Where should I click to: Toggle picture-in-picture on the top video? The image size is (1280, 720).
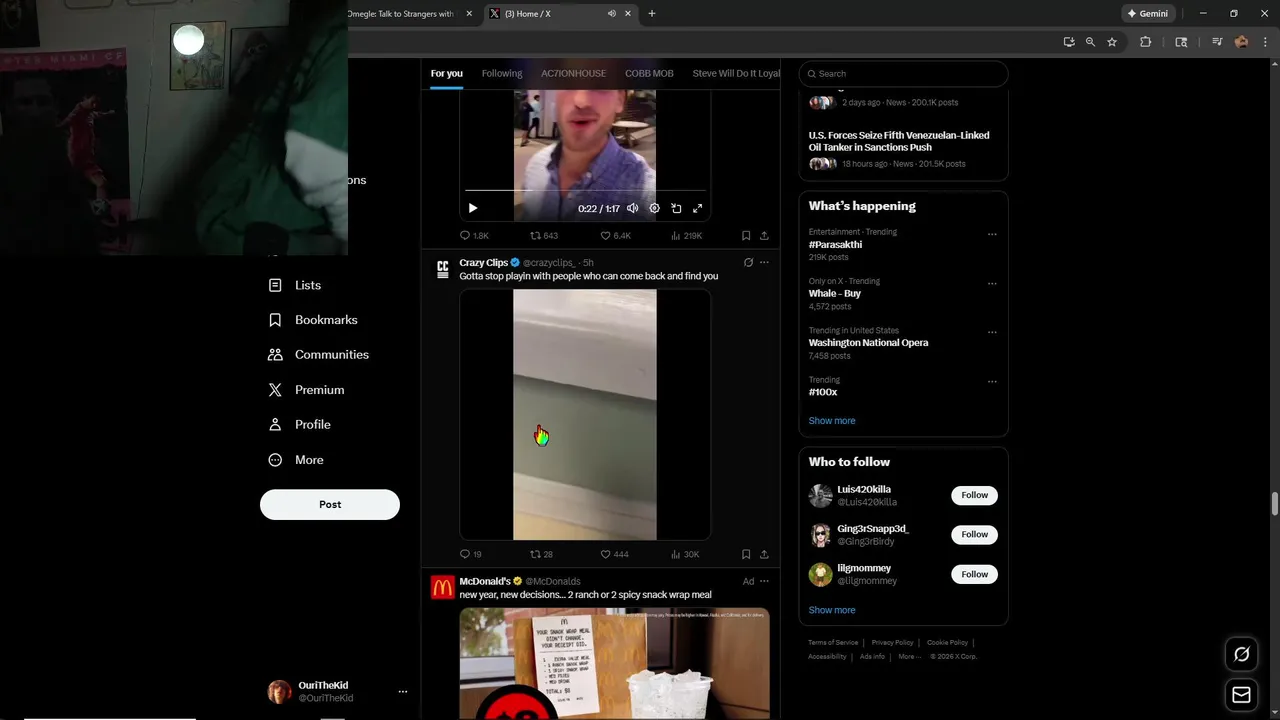(x=676, y=208)
